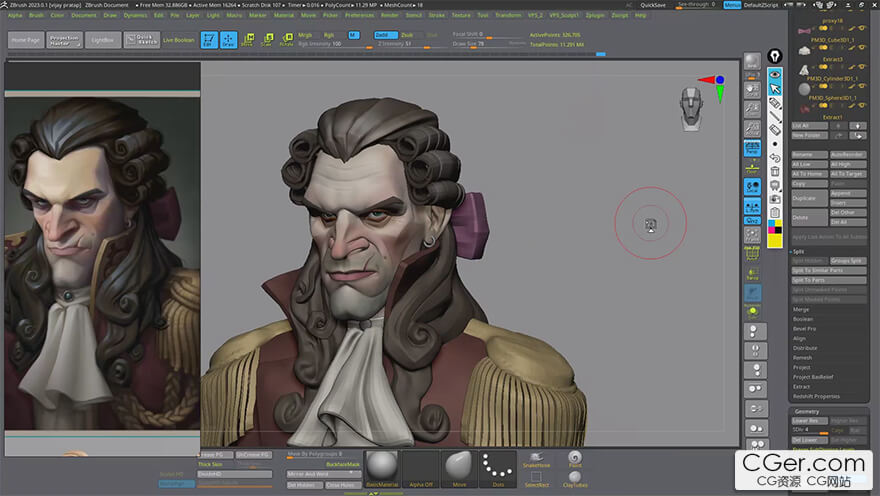The width and height of the screenshot is (880, 496).
Task: Click the move-down arrow beside List All
Action: (x=858, y=126)
